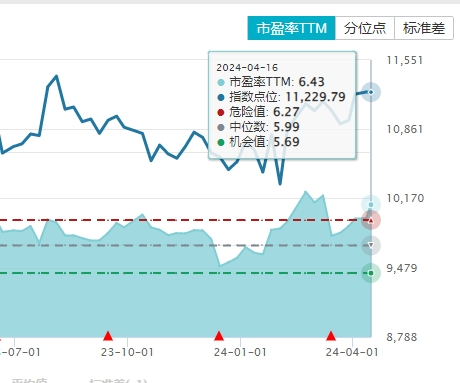Select the 市盈率TTM tab
This screenshot has height=383, width=460.
tap(291, 28)
